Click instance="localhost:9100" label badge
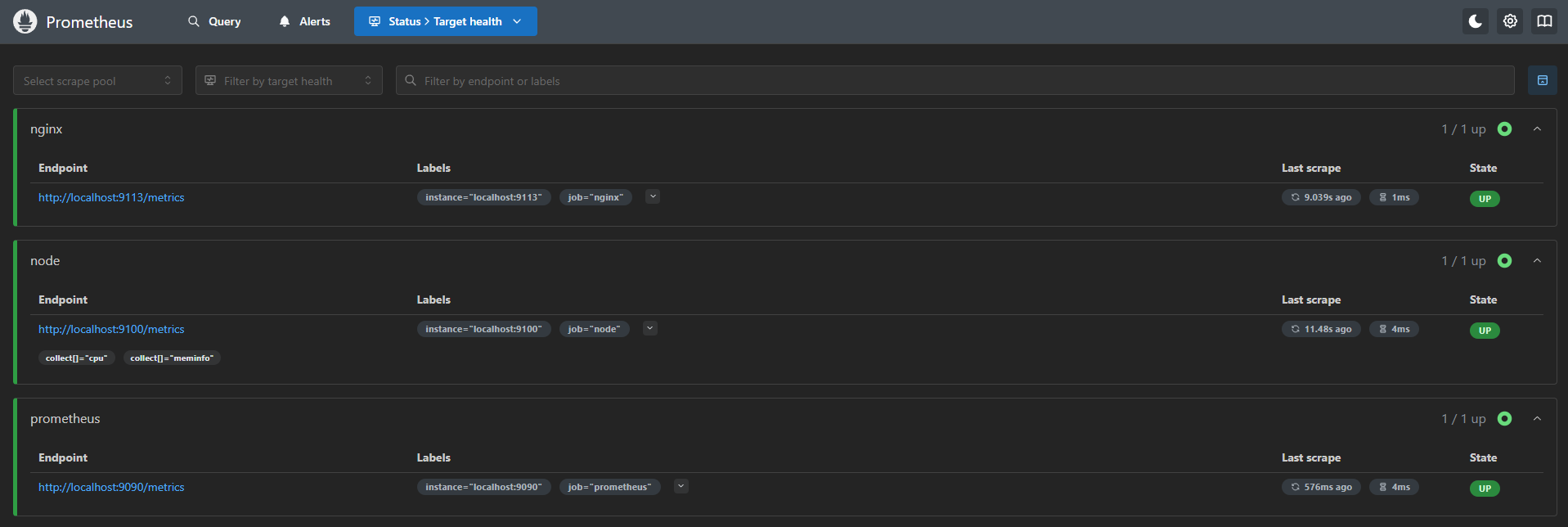 (x=484, y=329)
